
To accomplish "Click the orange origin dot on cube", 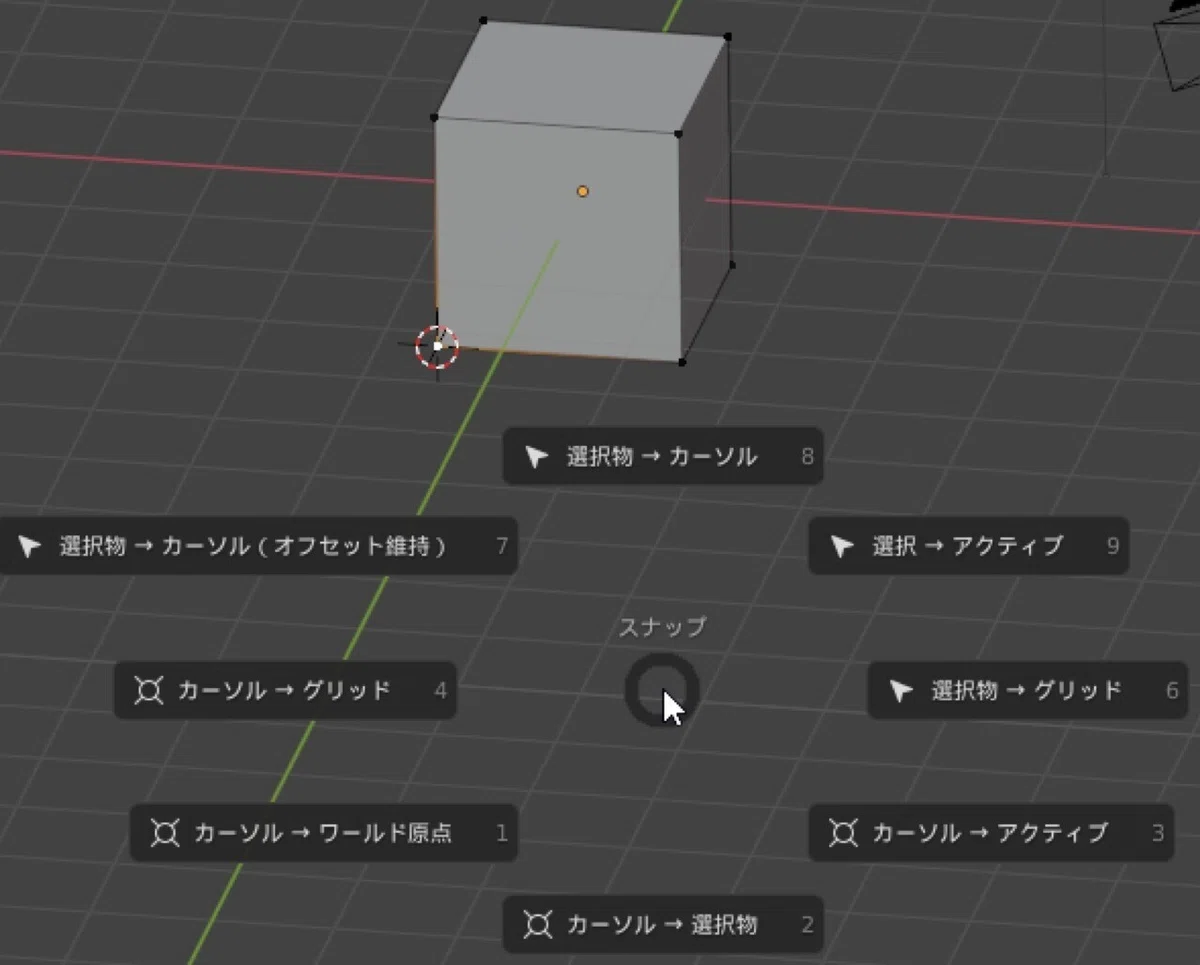I will [x=583, y=191].
